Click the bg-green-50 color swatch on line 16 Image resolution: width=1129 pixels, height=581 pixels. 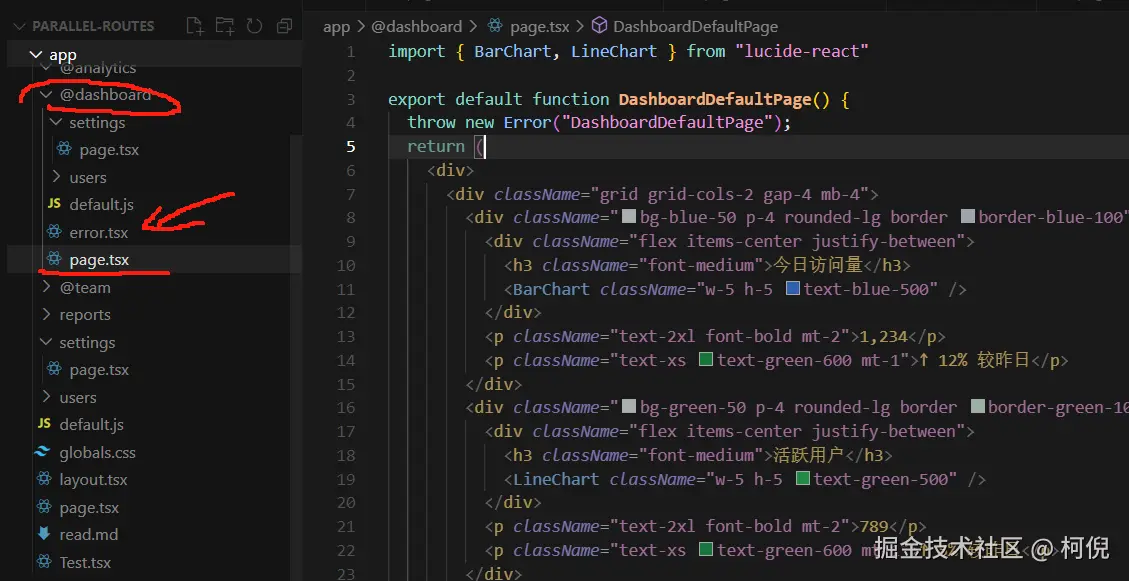[629, 407]
